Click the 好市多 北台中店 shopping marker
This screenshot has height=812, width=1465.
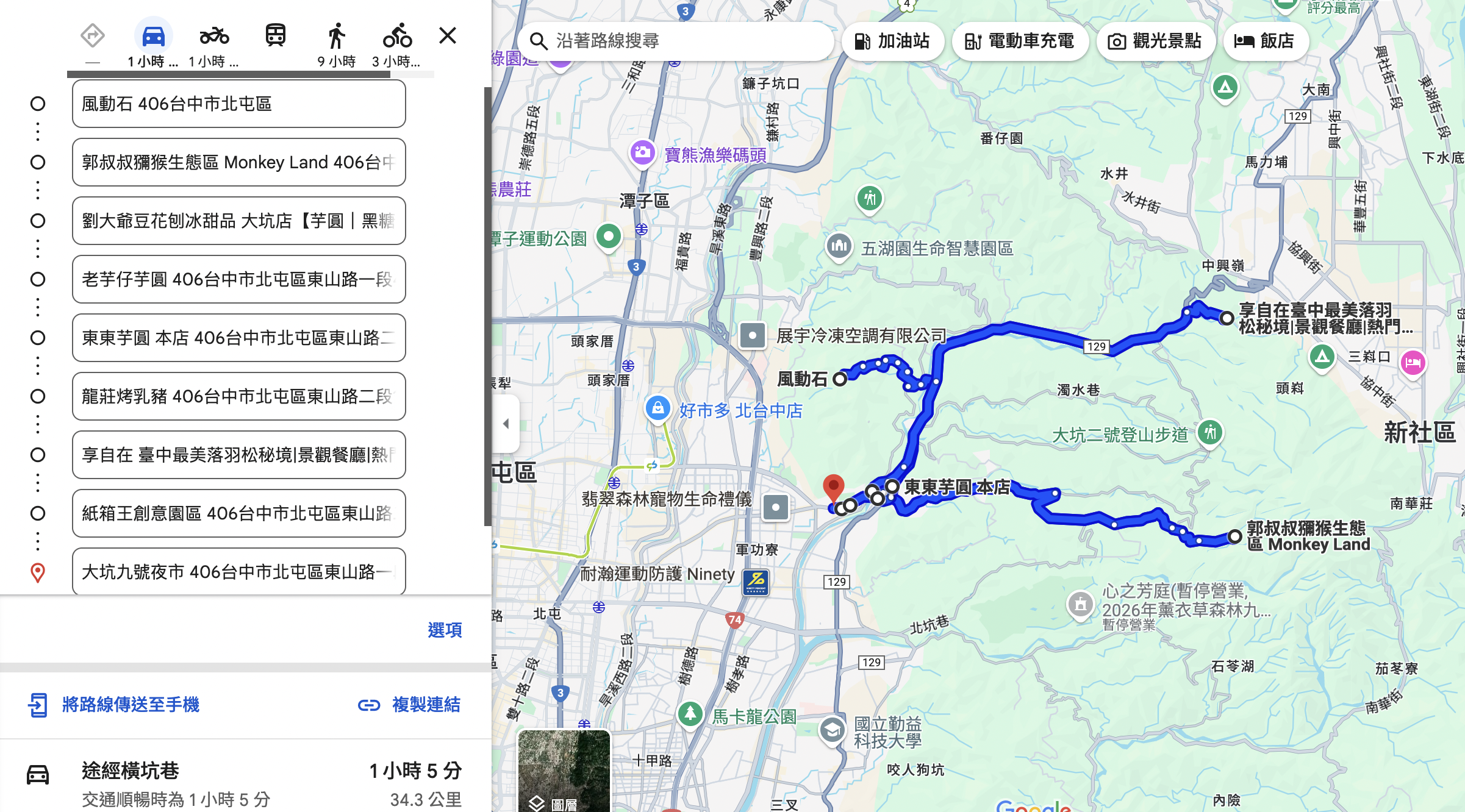click(658, 408)
